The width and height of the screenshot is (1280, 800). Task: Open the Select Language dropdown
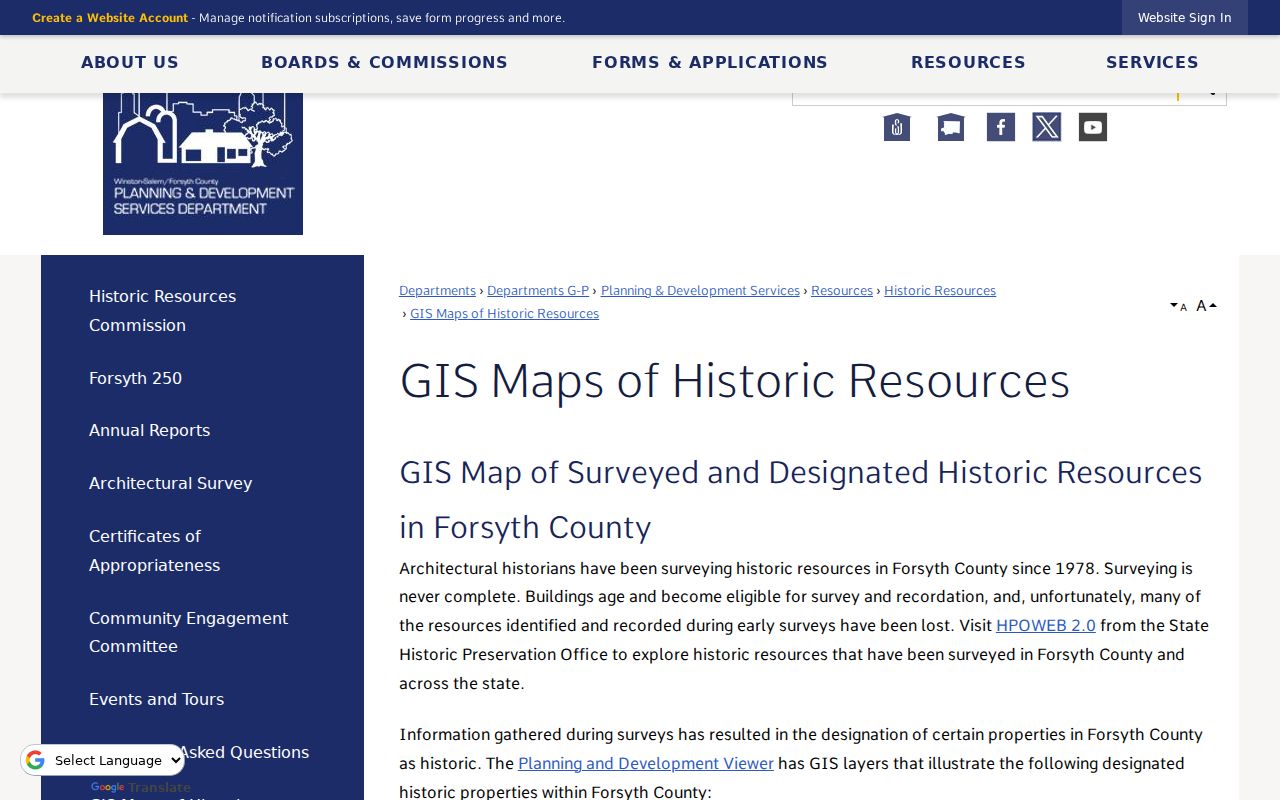click(x=104, y=760)
